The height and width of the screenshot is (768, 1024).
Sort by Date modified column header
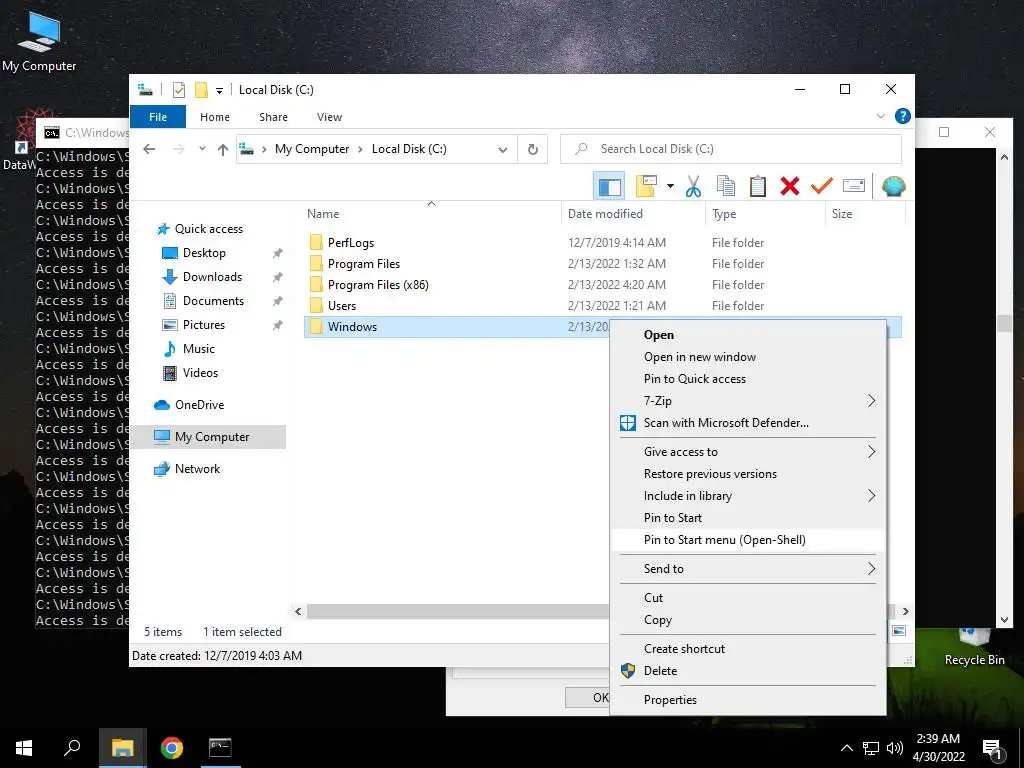coord(633,214)
